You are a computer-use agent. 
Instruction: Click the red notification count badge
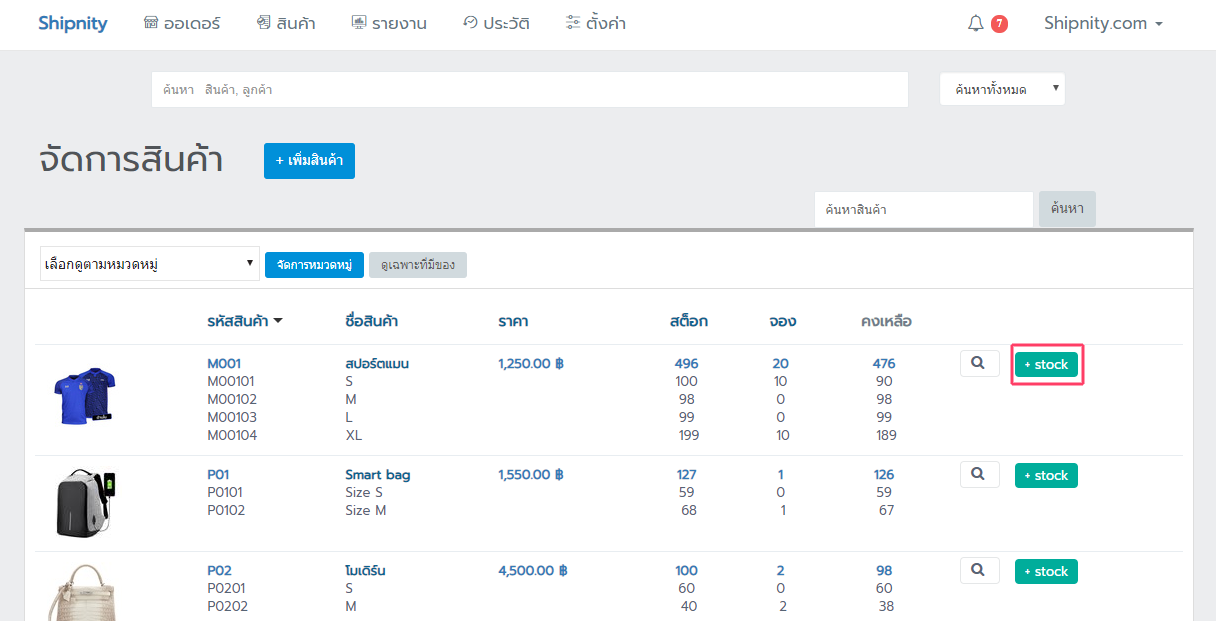(999, 24)
